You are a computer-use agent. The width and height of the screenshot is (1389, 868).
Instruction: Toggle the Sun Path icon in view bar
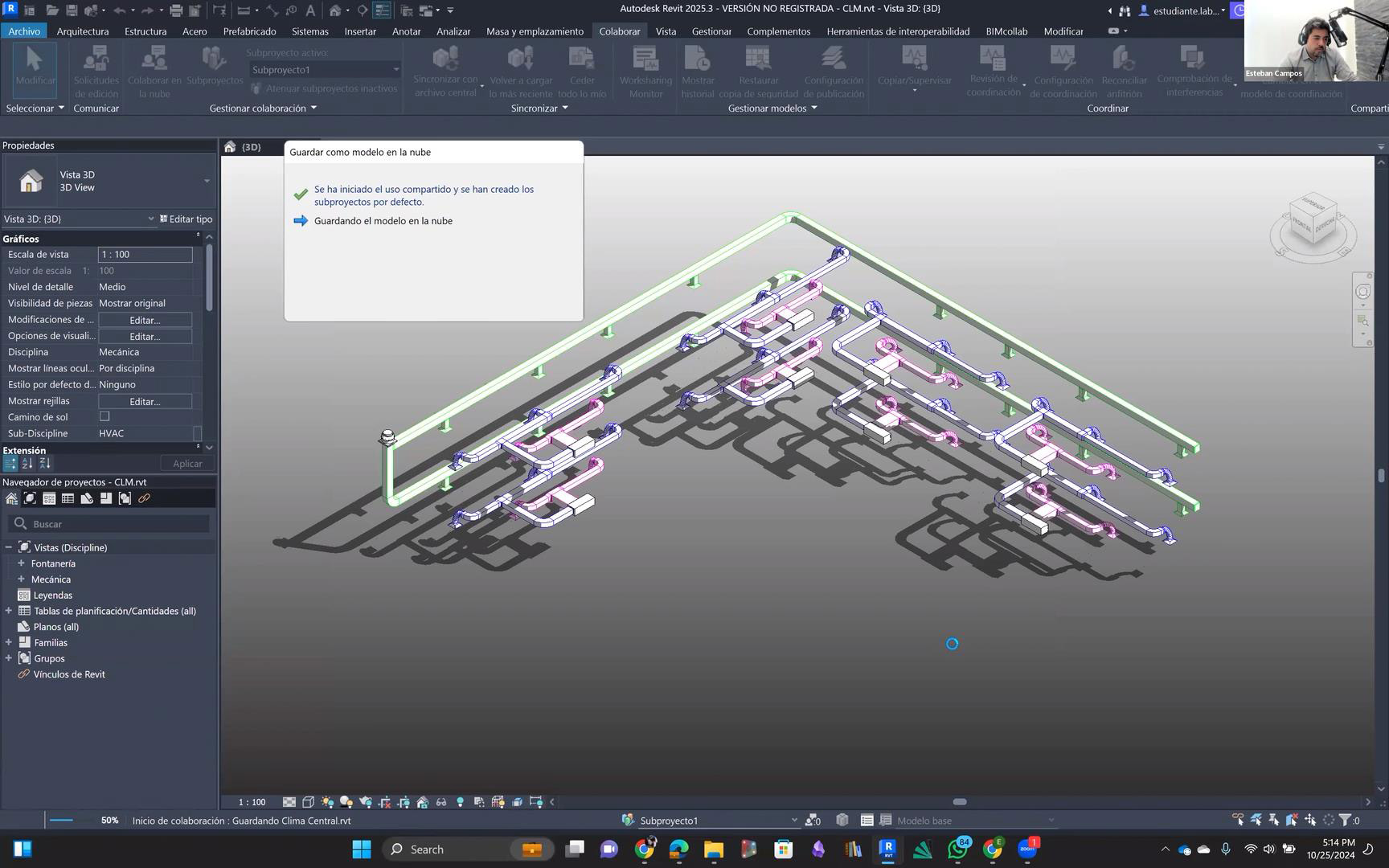tap(327, 802)
